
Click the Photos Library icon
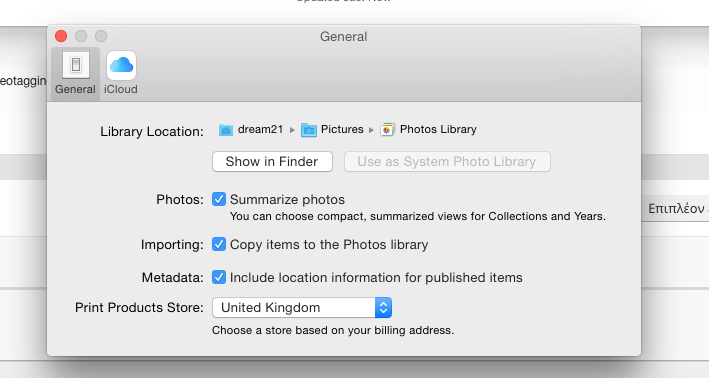click(387, 130)
